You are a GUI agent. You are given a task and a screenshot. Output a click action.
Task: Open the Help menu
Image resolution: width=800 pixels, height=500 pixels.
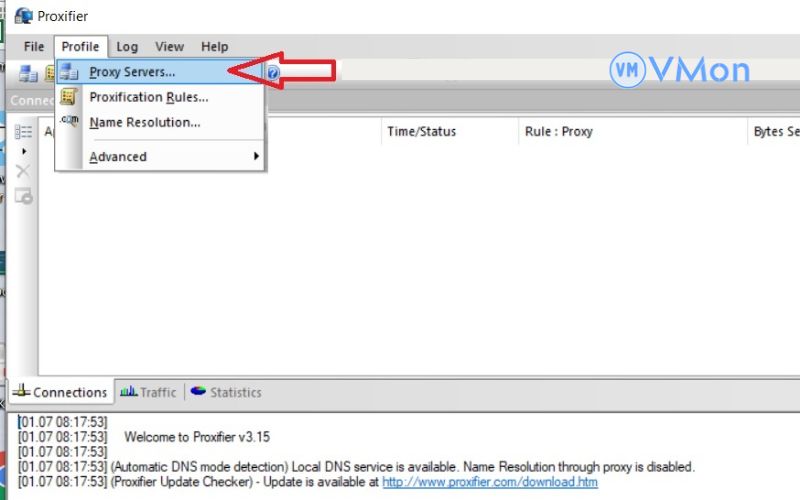[x=214, y=46]
